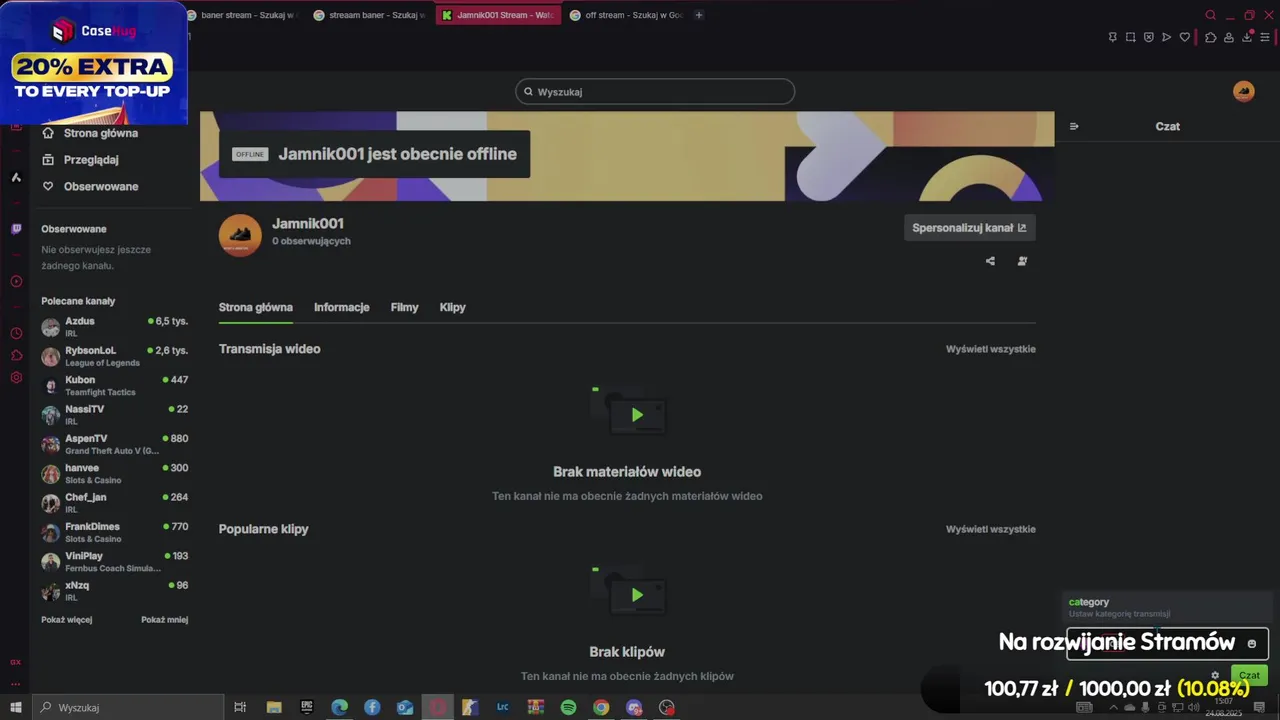This screenshot has width=1280, height=720.
Task: Click the ad blocker shield icon
Action: (x=1149, y=37)
